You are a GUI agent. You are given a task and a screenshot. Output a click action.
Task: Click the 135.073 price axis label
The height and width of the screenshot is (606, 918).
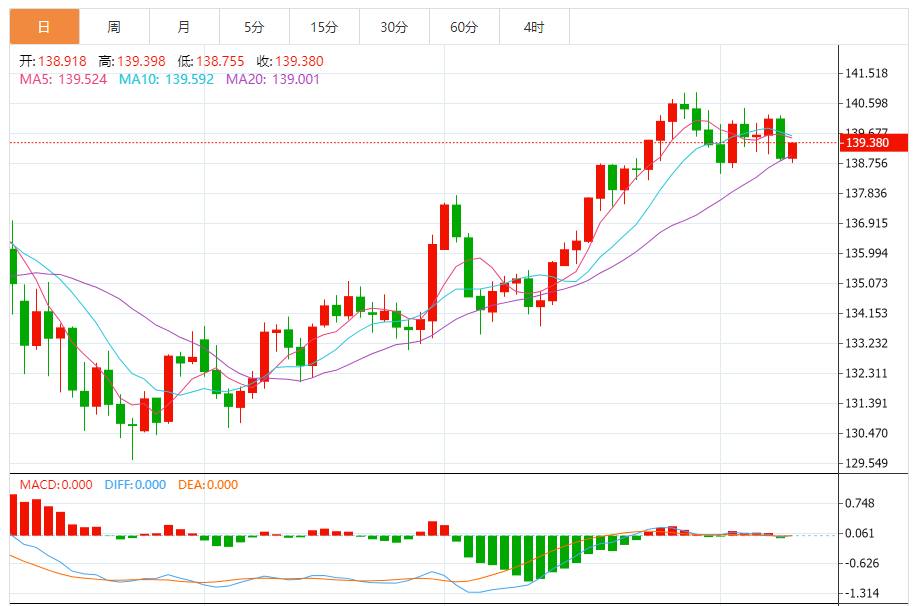point(866,283)
